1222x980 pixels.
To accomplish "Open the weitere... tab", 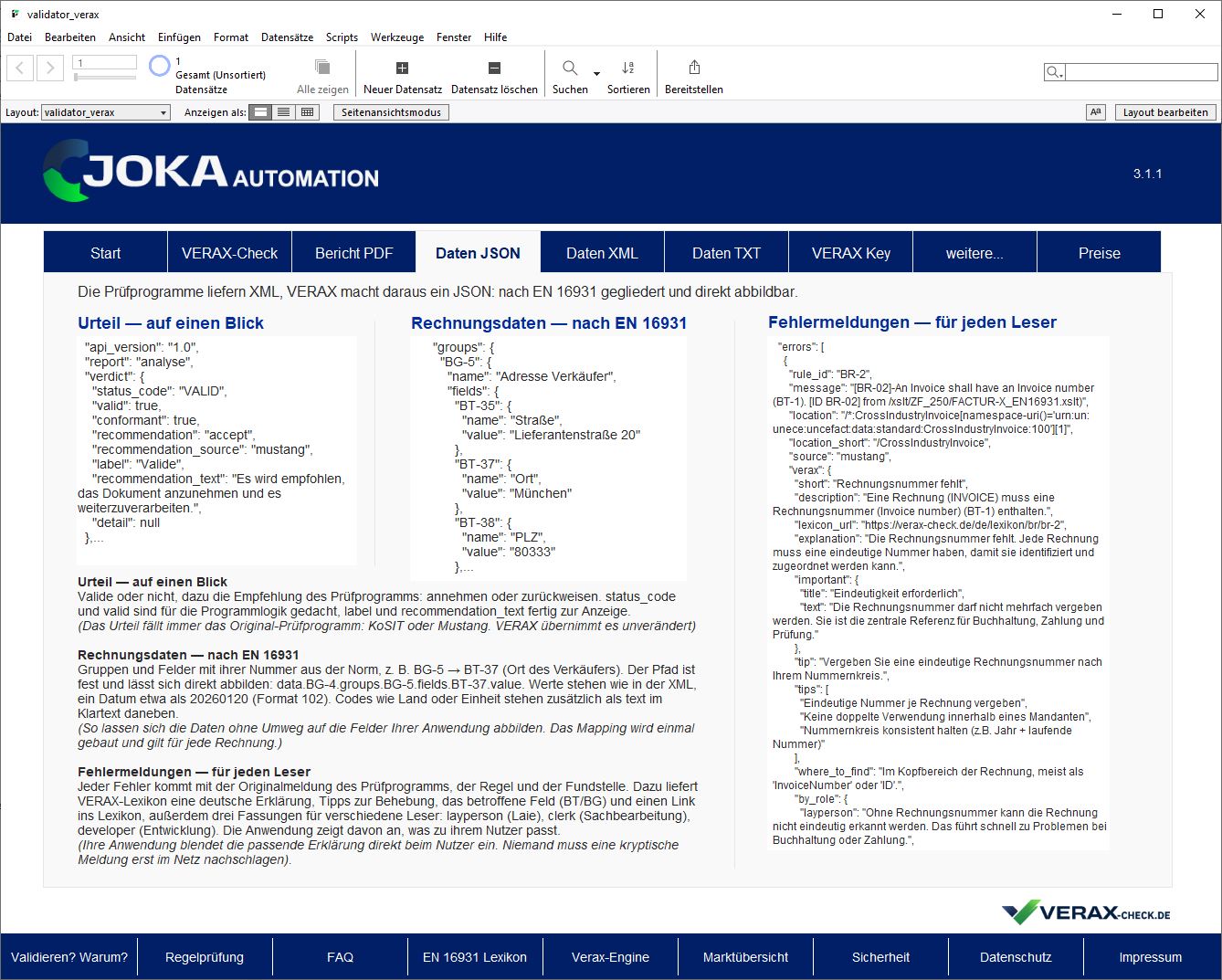I will (x=974, y=252).
